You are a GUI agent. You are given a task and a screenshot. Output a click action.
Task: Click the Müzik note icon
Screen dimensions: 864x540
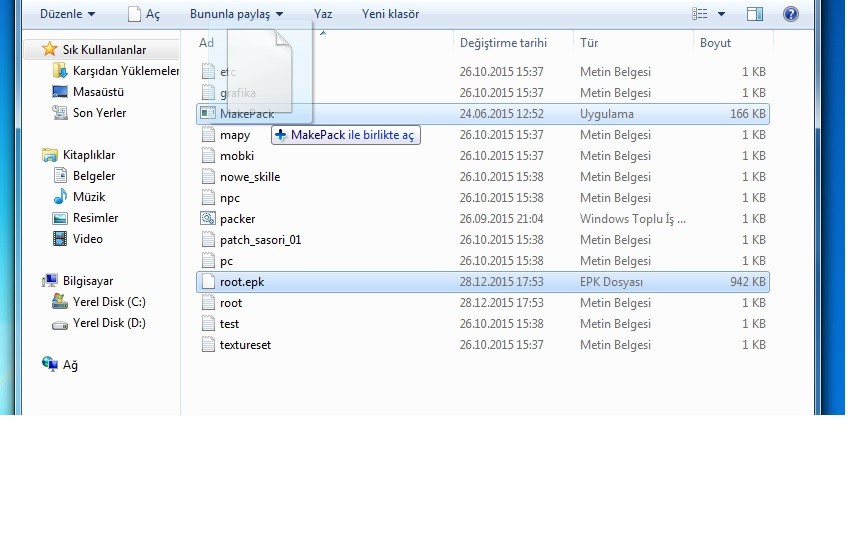[x=60, y=197]
